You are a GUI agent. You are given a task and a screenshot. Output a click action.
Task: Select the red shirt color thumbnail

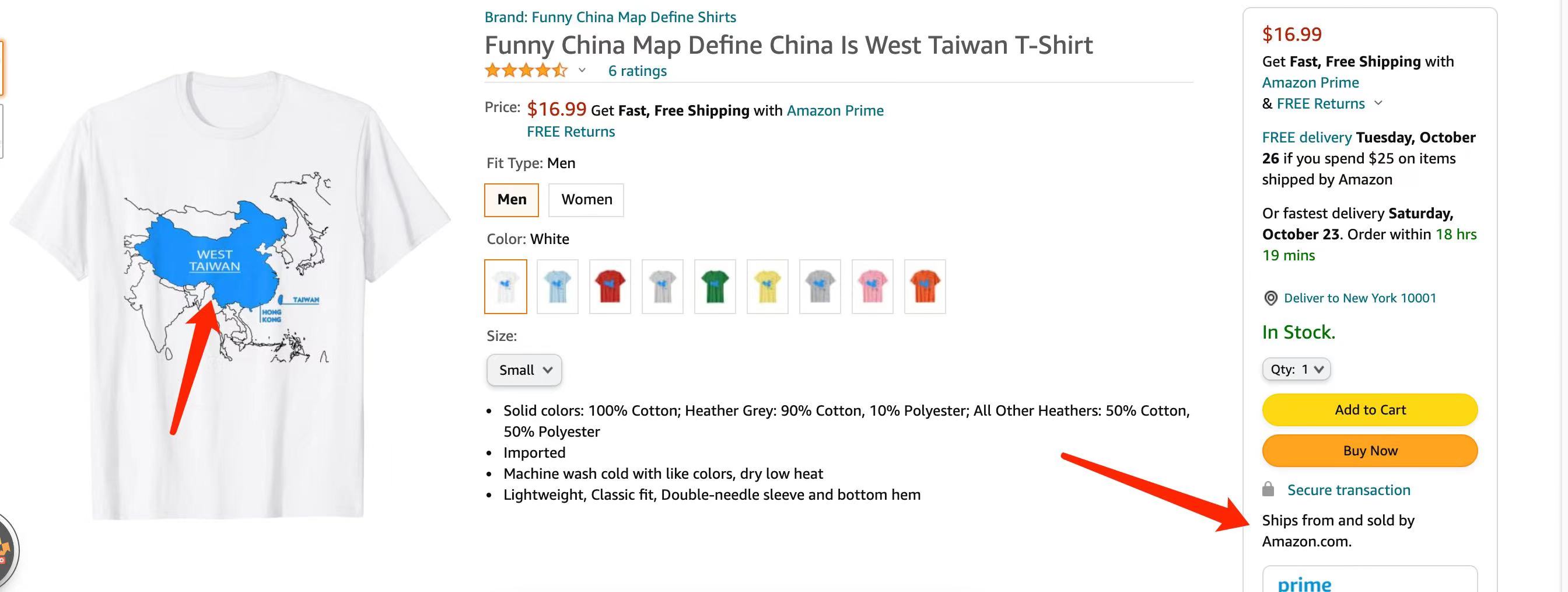coord(610,287)
